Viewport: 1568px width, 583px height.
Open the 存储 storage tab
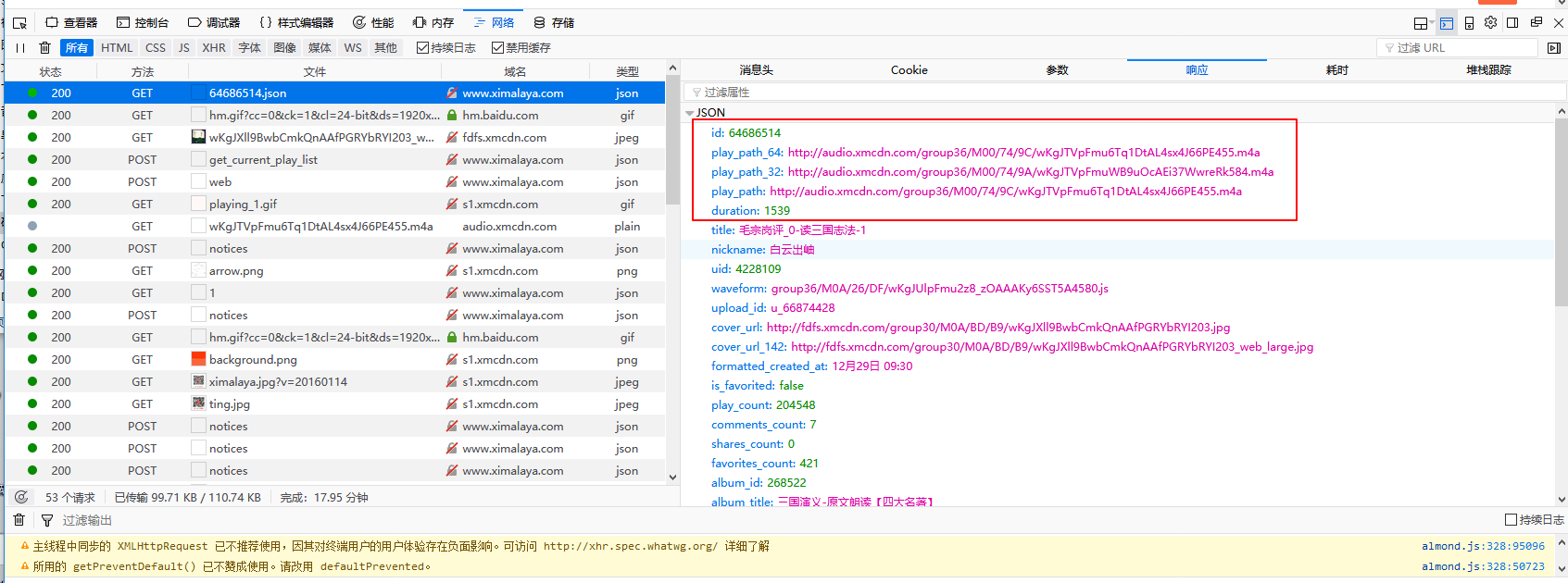pyautogui.click(x=554, y=23)
